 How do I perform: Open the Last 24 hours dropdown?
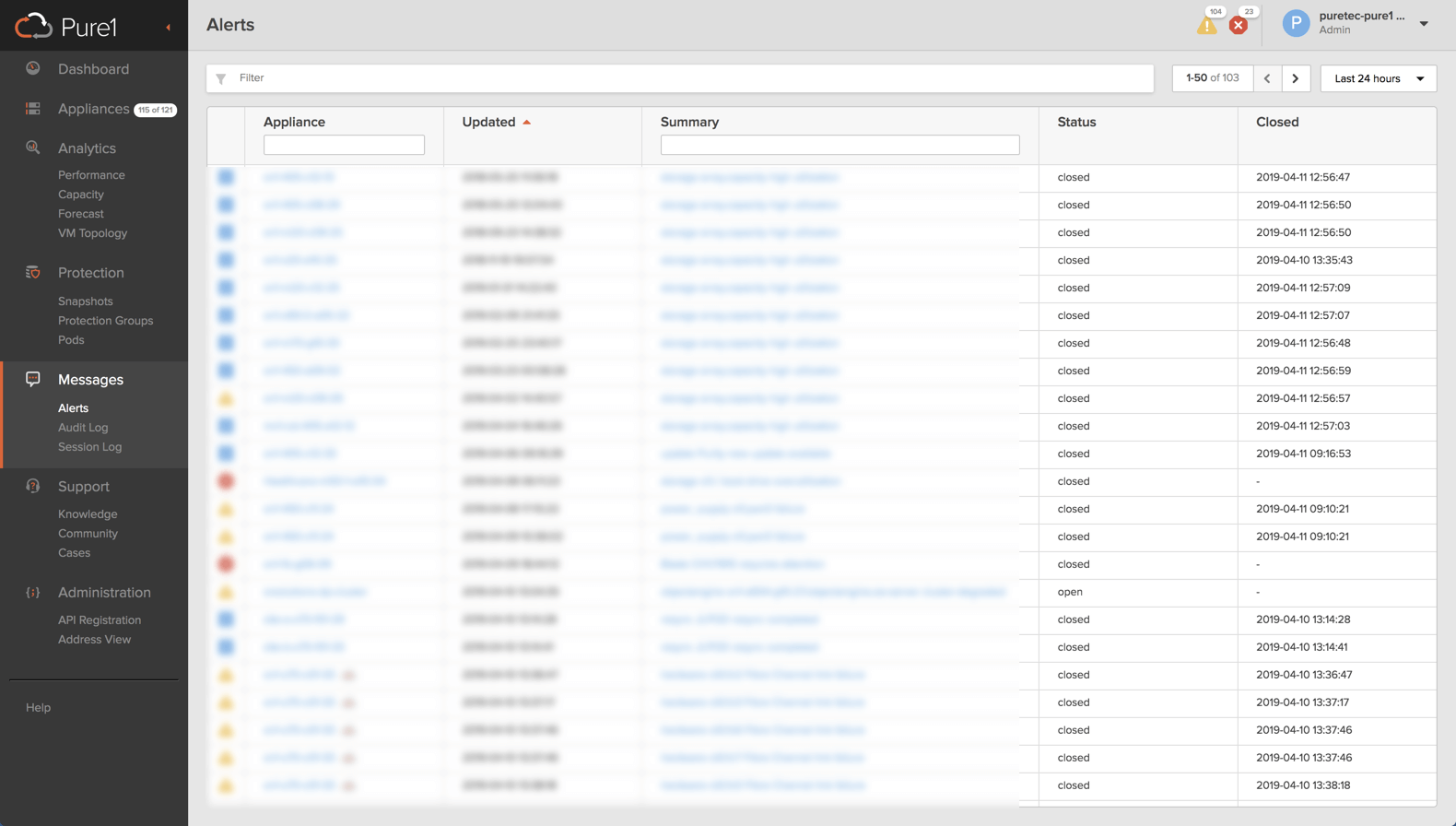[x=1378, y=78]
